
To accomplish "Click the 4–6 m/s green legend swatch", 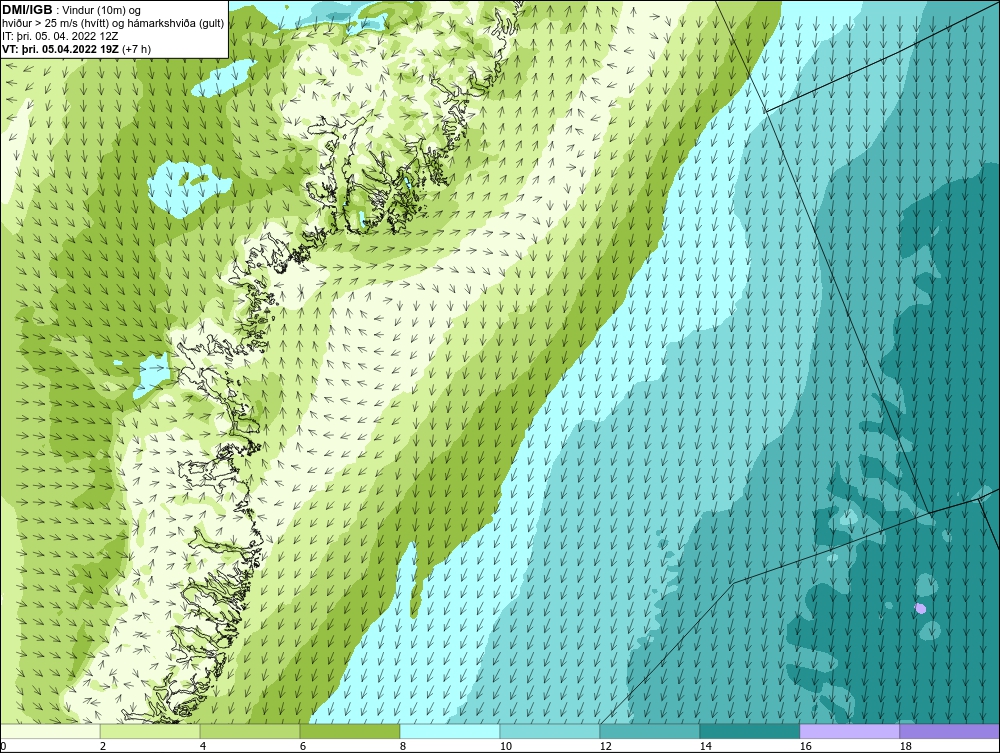I will 250,731.
